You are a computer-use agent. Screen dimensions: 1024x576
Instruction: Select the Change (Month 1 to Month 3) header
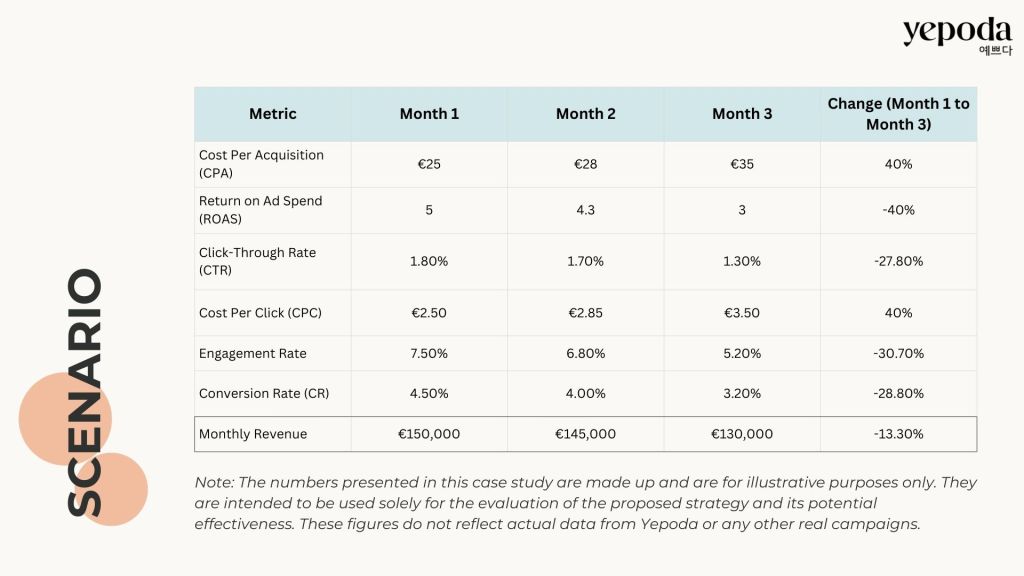(898, 114)
